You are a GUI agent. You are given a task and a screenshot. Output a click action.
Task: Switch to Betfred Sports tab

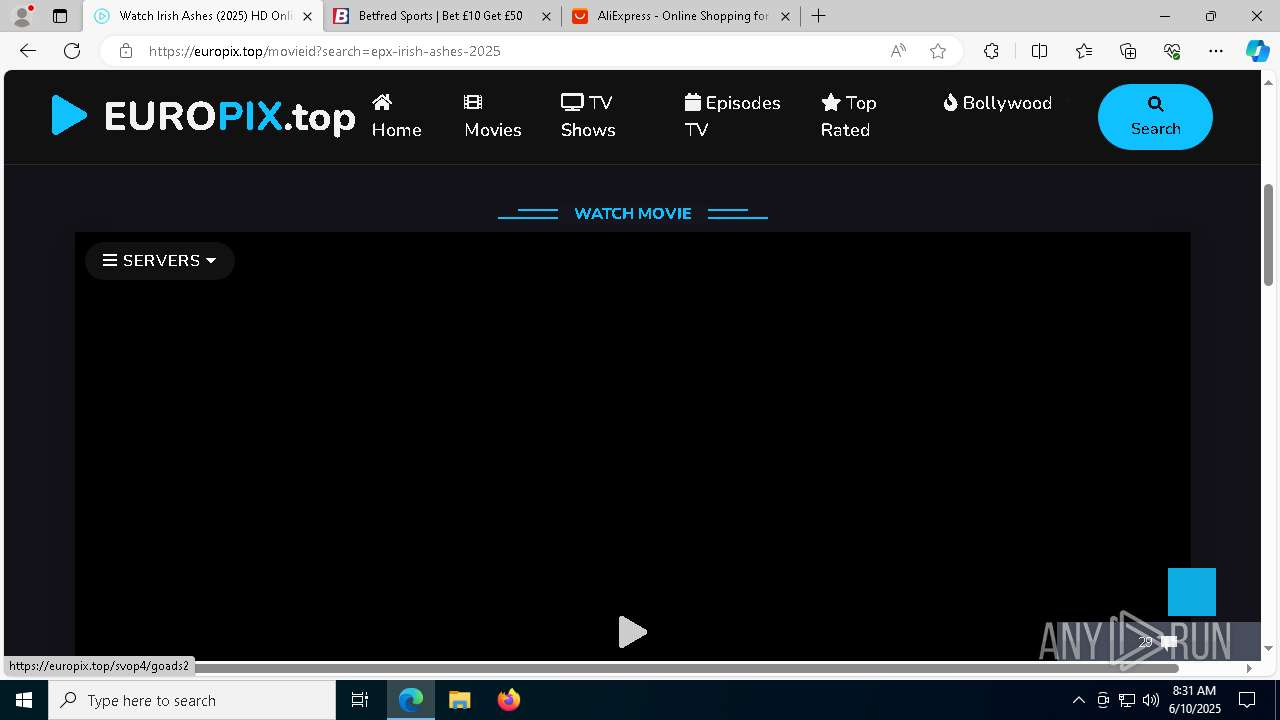442,16
